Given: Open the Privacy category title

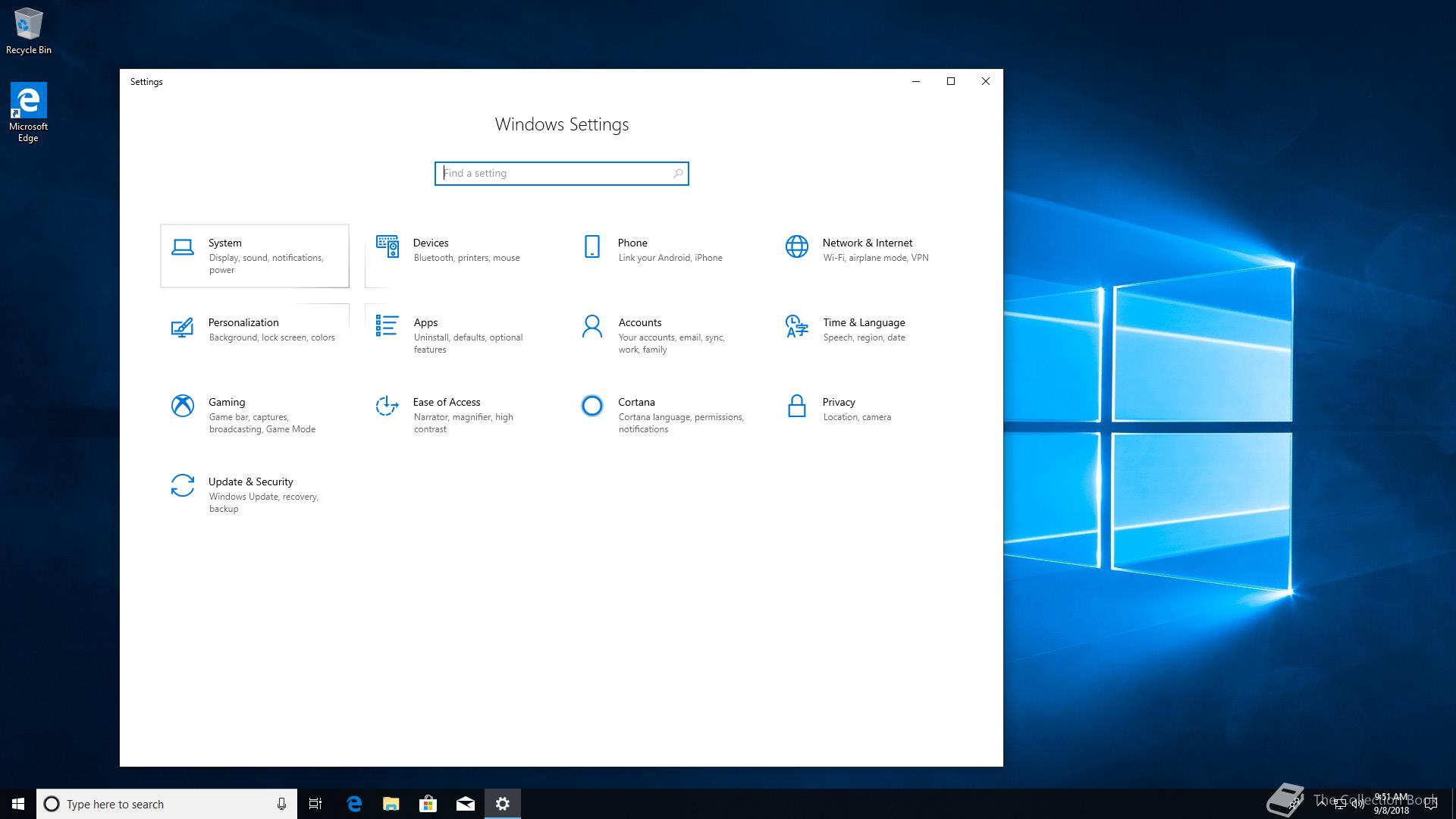Looking at the screenshot, I should [839, 402].
